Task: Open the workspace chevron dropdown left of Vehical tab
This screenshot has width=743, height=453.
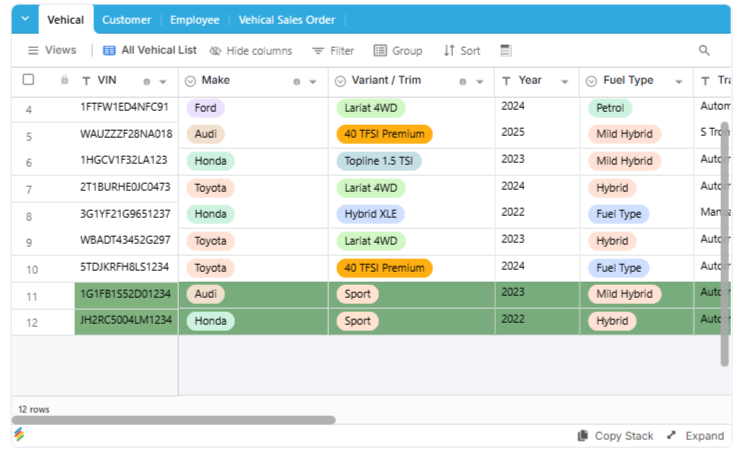Action: point(25,19)
